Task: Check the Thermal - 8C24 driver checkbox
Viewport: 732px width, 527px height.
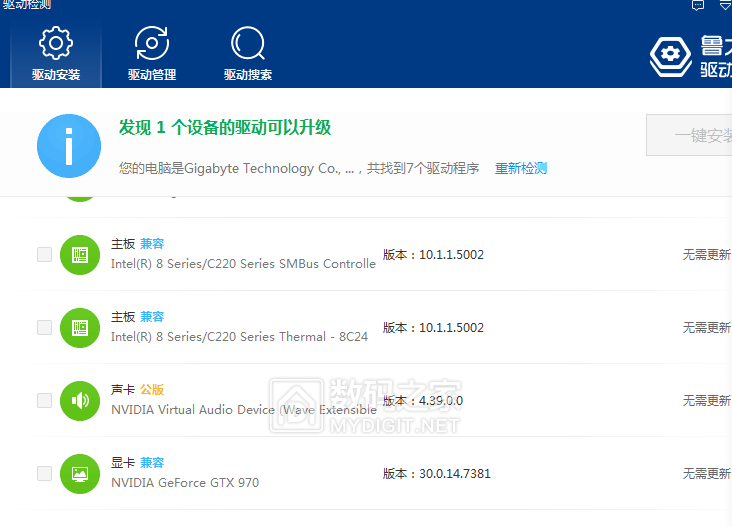Action: (x=44, y=327)
